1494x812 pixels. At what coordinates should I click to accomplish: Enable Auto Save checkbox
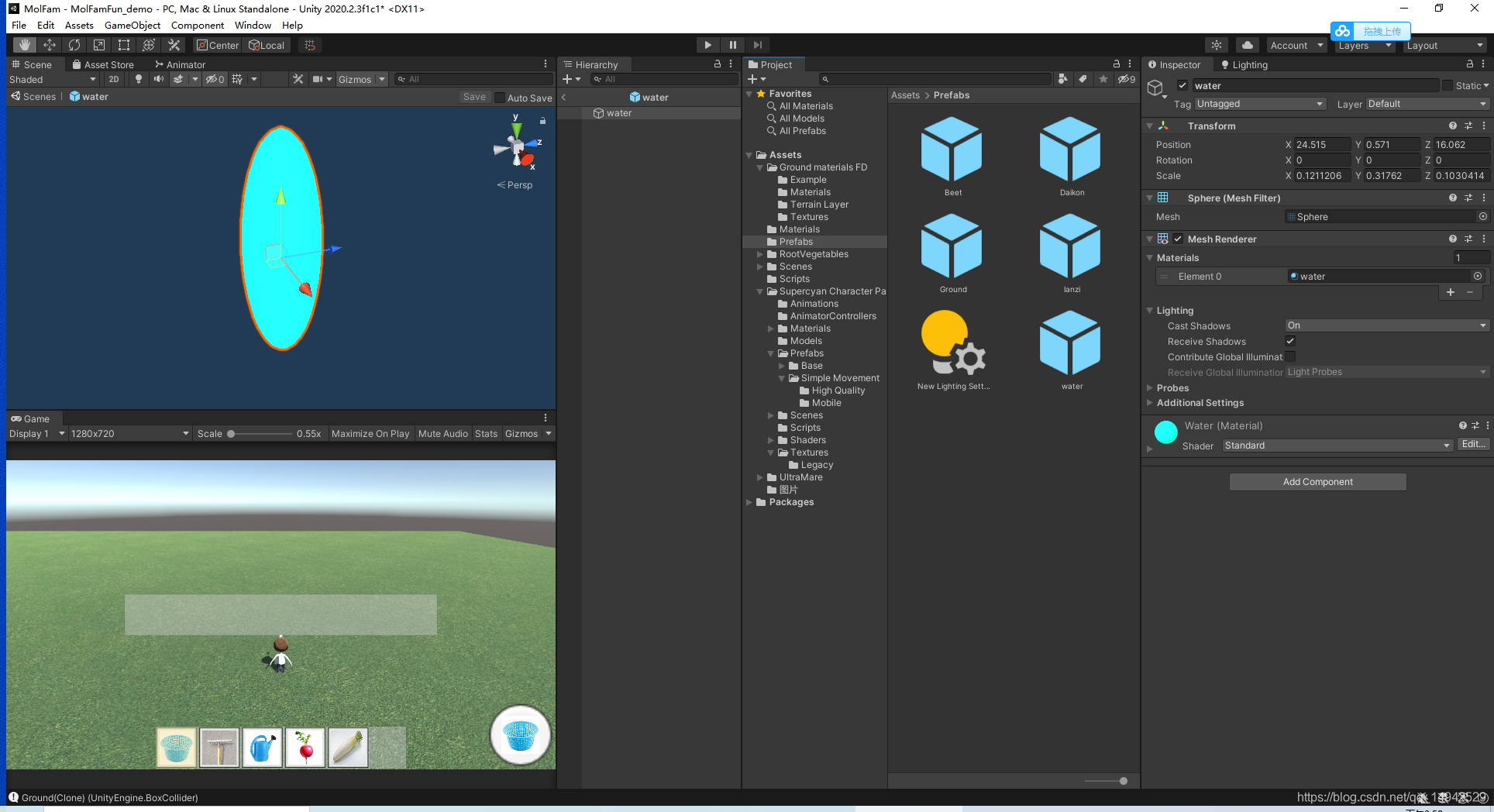500,98
